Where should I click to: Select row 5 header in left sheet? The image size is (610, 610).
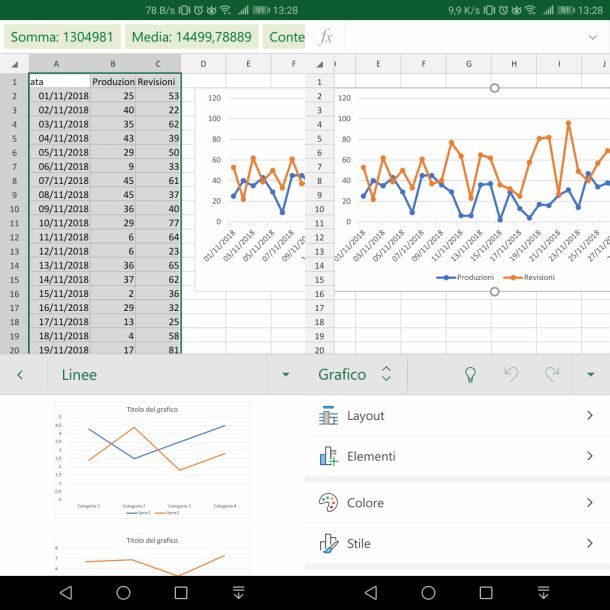coord(14,138)
